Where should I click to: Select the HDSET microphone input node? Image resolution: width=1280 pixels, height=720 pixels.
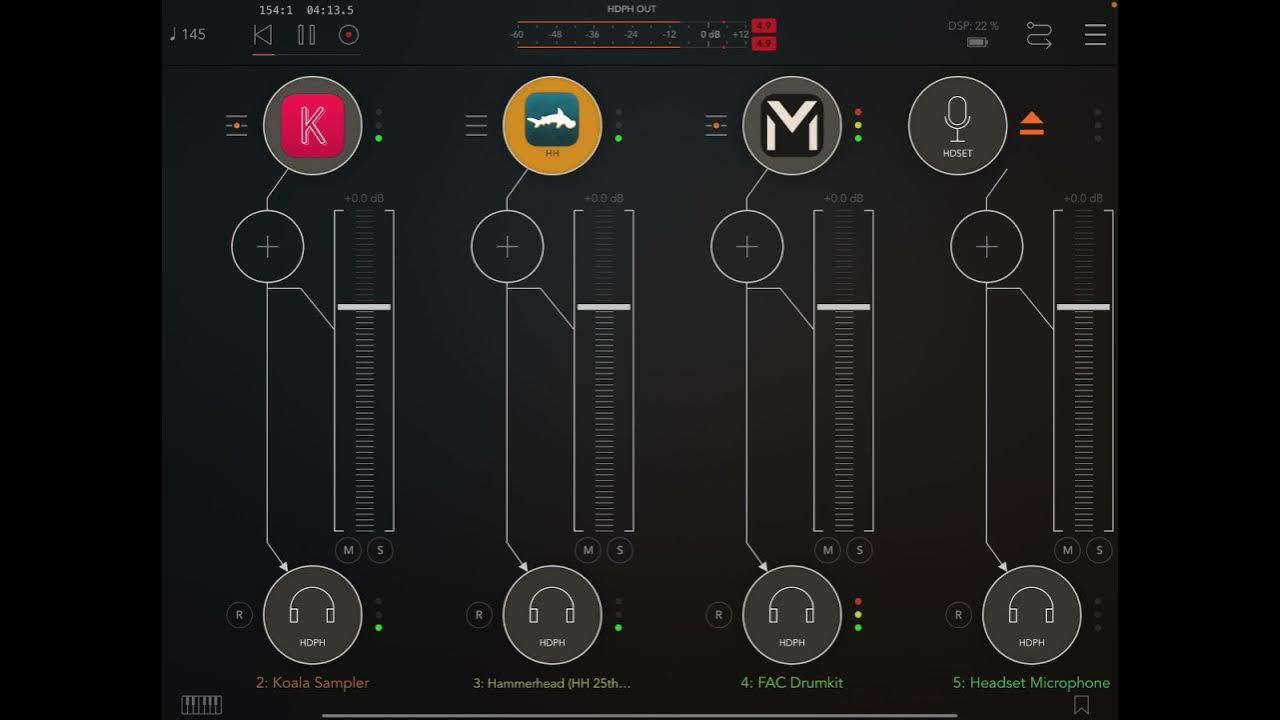[x=957, y=125]
